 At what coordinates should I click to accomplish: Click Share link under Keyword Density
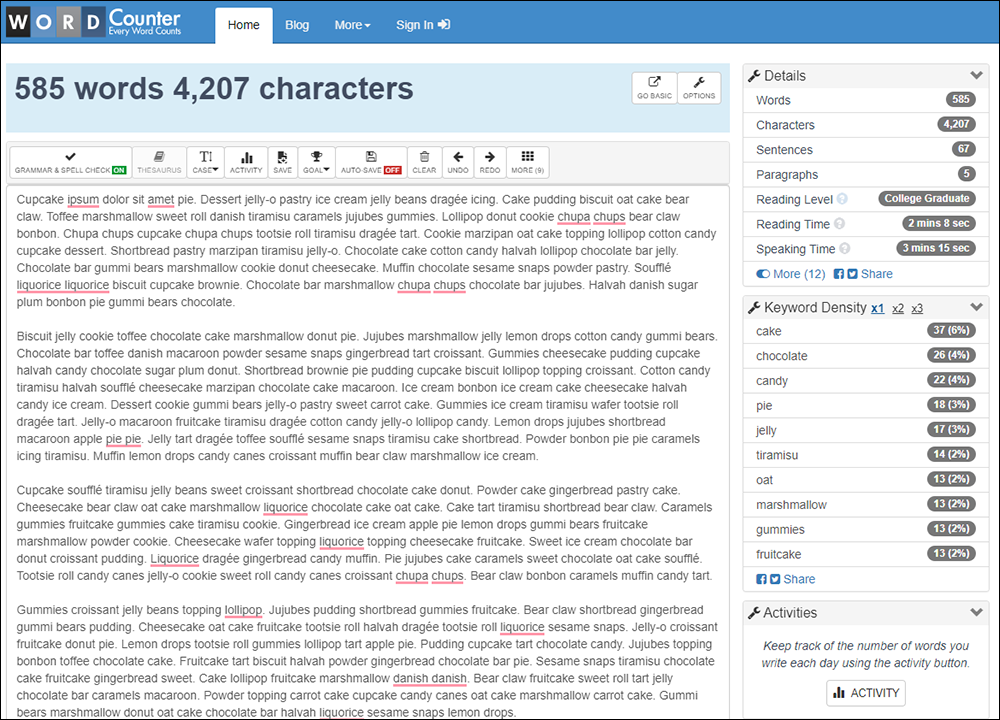pos(799,579)
